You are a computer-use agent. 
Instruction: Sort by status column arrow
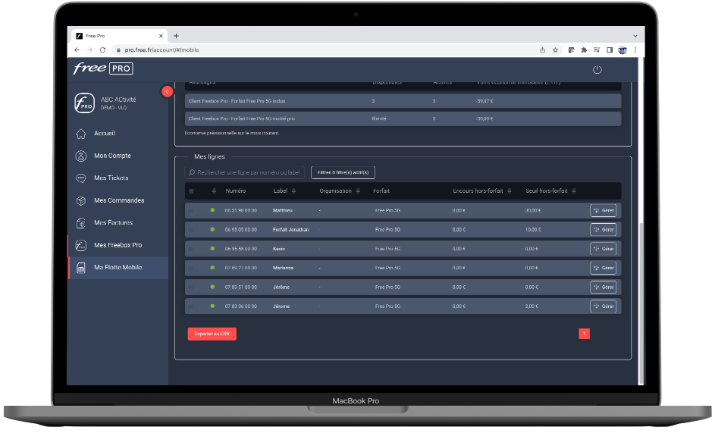tap(214, 191)
